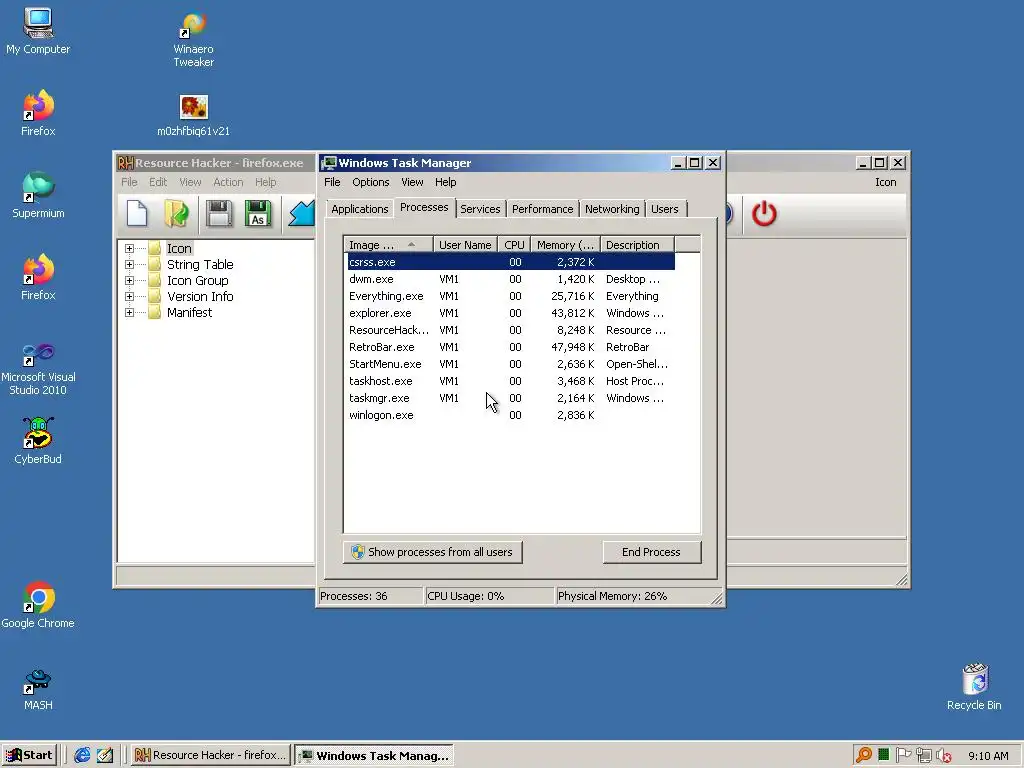Select the ResourceHack... process row
Image resolution: width=1024 pixels, height=768 pixels.
point(511,330)
